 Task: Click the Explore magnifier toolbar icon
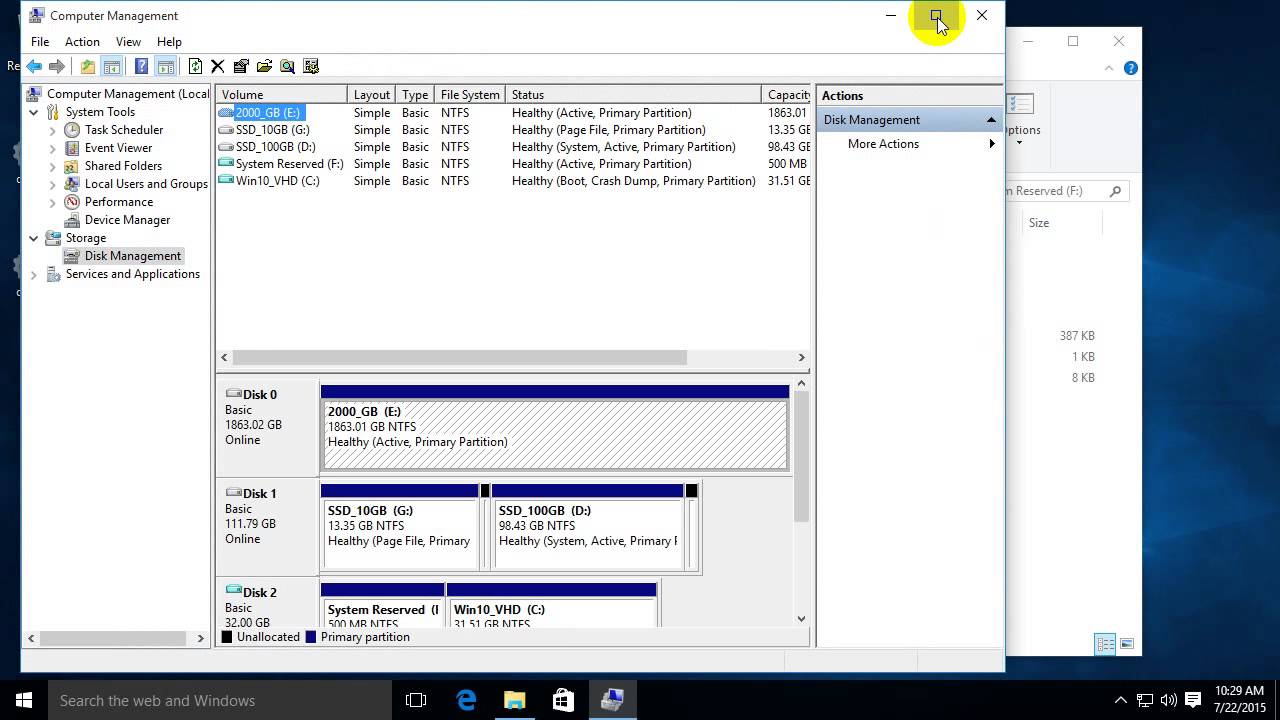tap(287, 67)
